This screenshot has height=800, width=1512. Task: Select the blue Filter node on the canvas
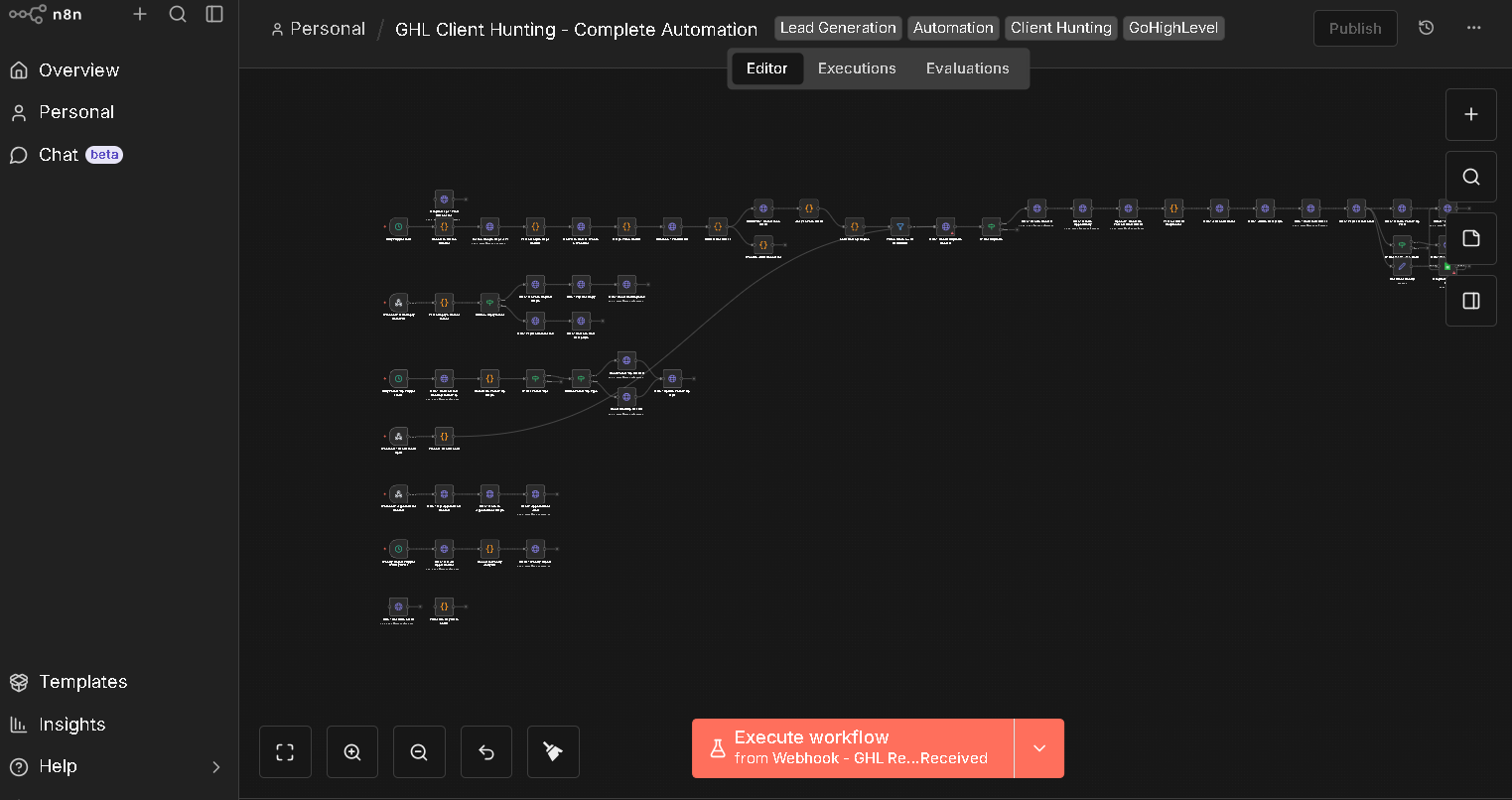pos(900,226)
